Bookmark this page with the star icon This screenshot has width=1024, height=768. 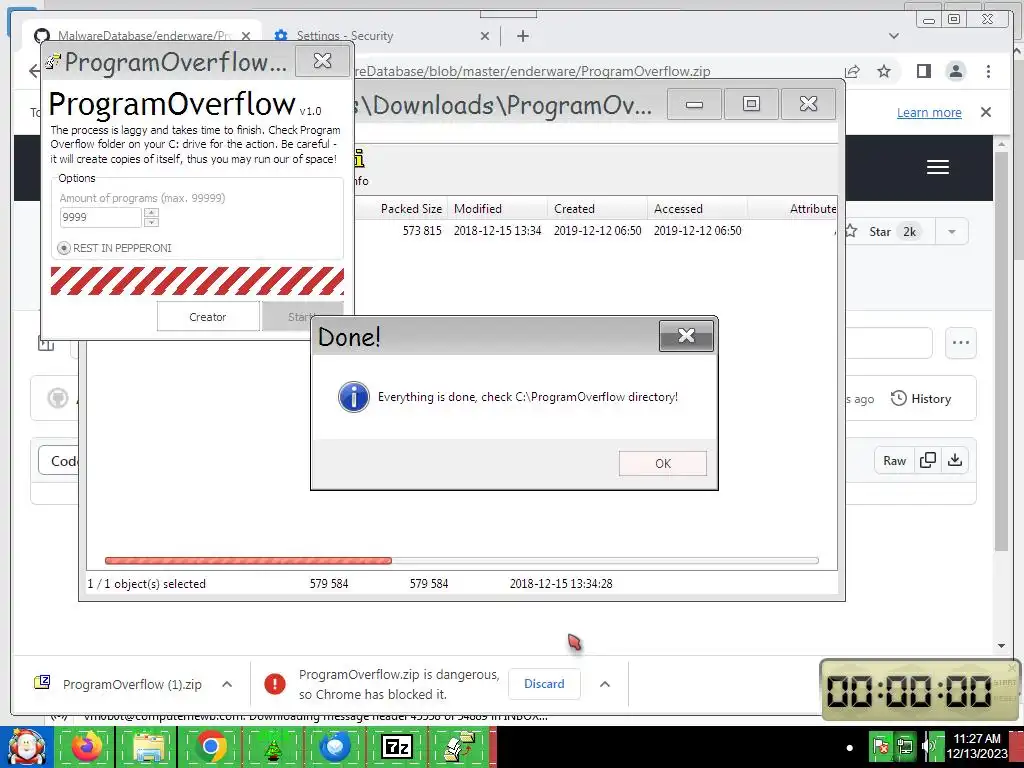pyautogui.click(x=884, y=71)
